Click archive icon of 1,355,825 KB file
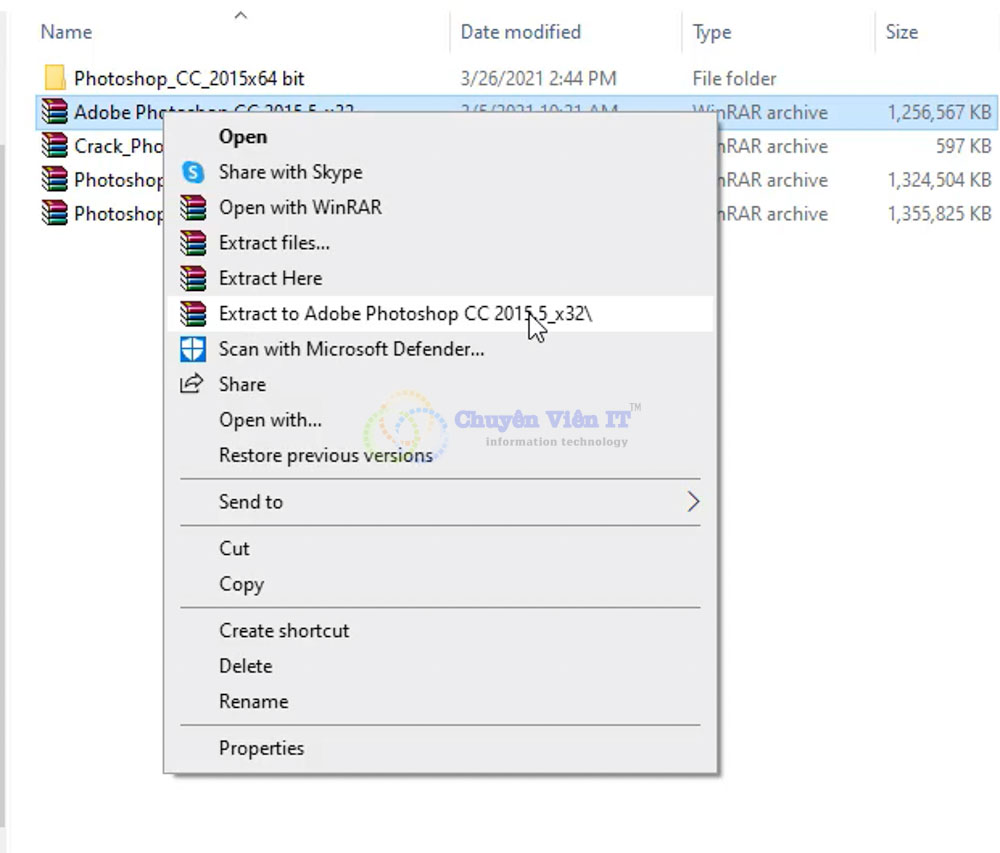This screenshot has height=853, width=1000. pos(54,213)
